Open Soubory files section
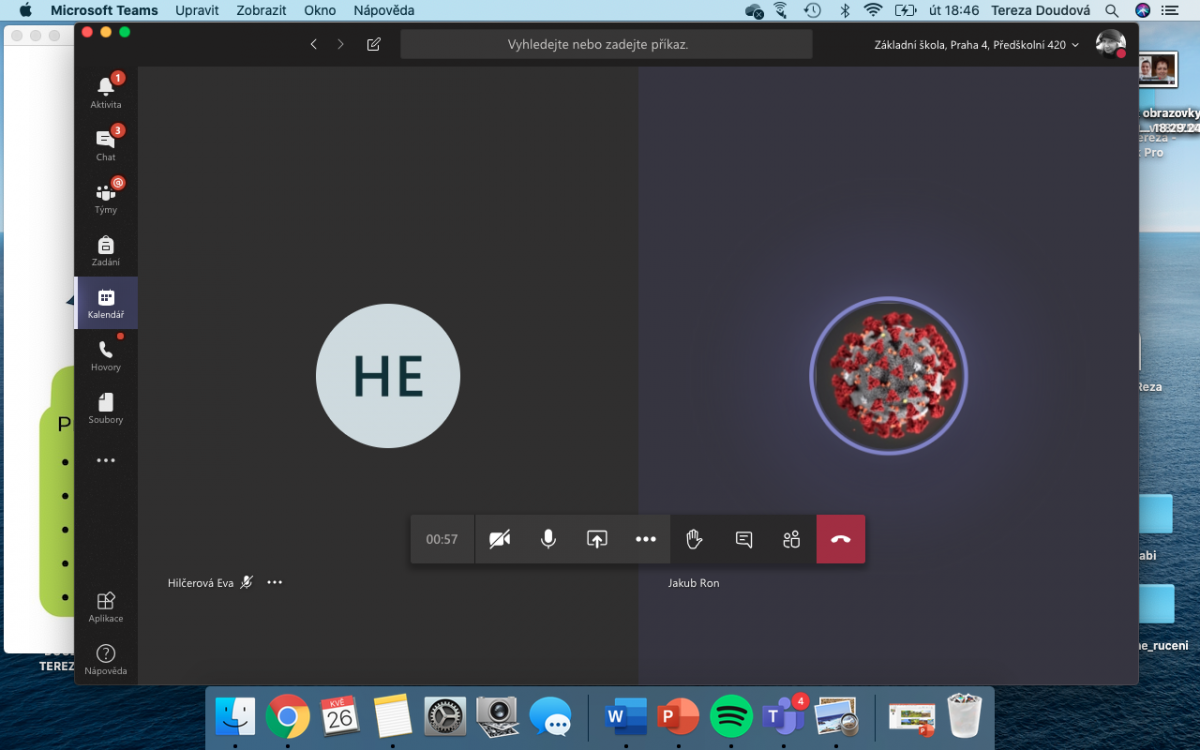Image resolution: width=1200 pixels, height=750 pixels. click(106, 407)
